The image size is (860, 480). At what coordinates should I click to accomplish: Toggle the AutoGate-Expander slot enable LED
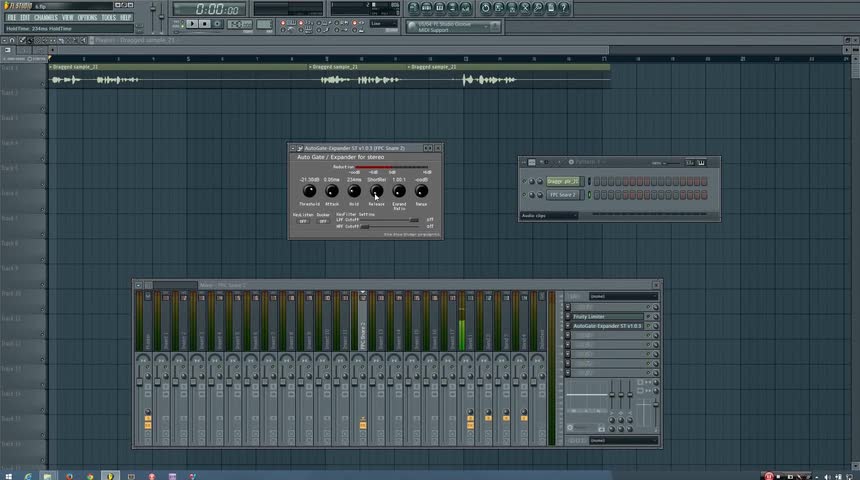[648, 326]
